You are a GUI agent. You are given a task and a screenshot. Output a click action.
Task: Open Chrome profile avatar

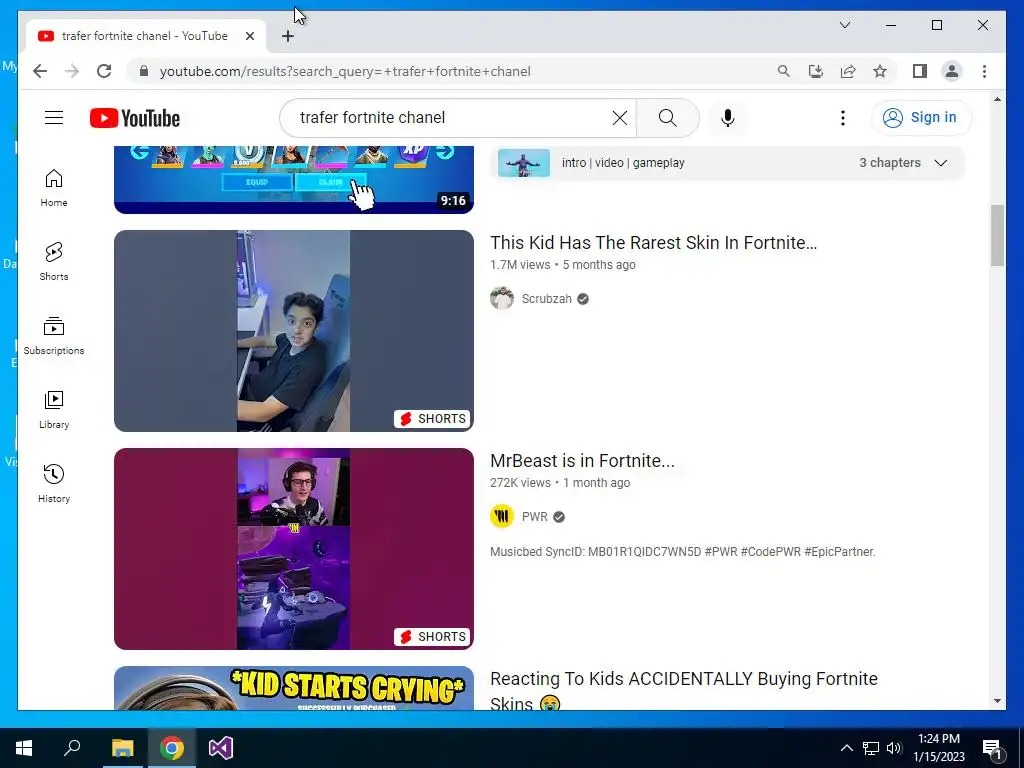tap(952, 71)
